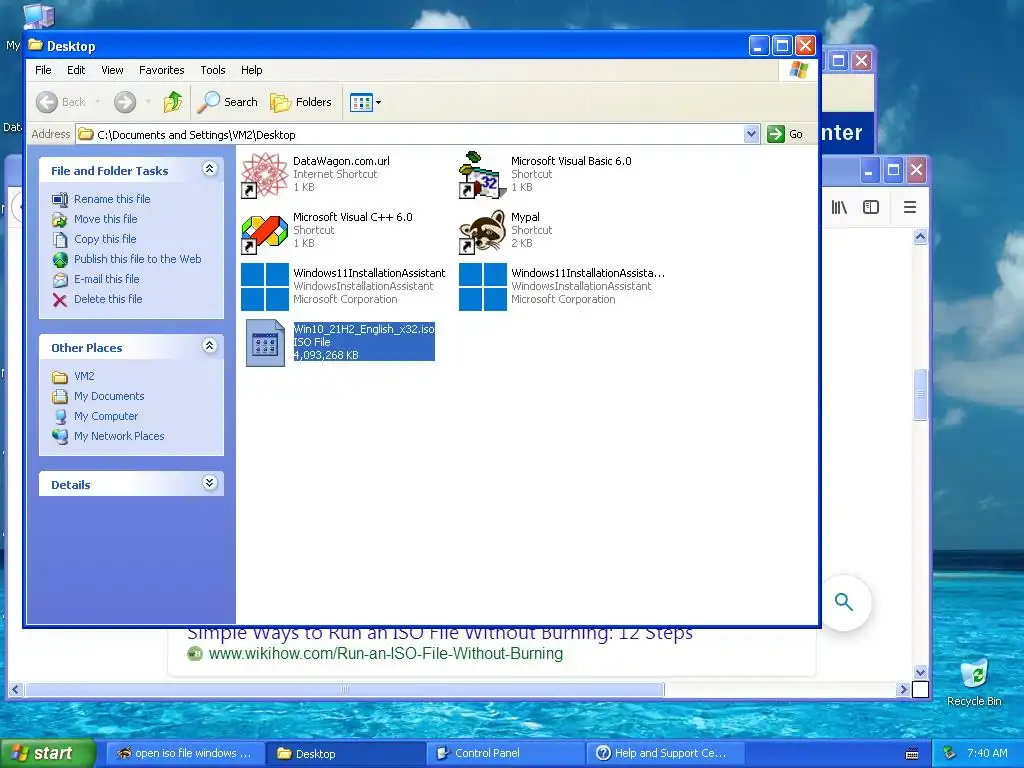Open the View menu
Screen dimensions: 1024x768
pos(112,70)
